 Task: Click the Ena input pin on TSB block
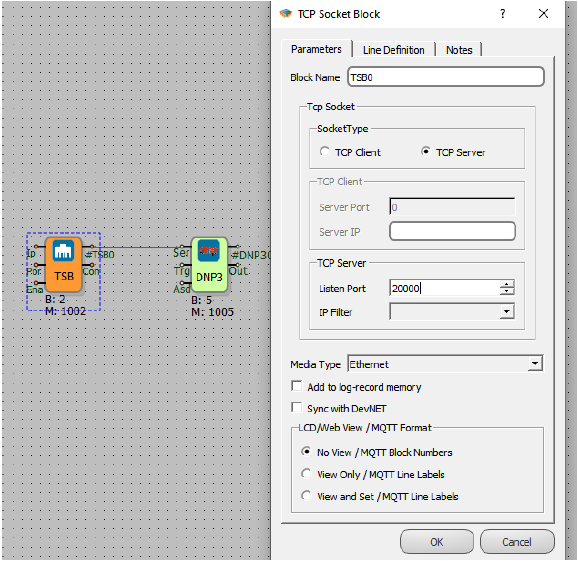[x=36, y=283]
